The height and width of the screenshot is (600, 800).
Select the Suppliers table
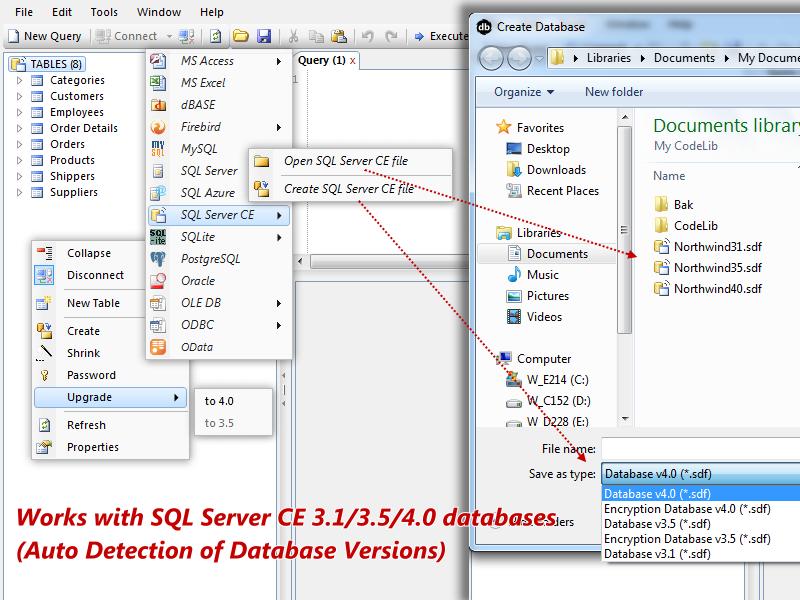(x=74, y=192)
